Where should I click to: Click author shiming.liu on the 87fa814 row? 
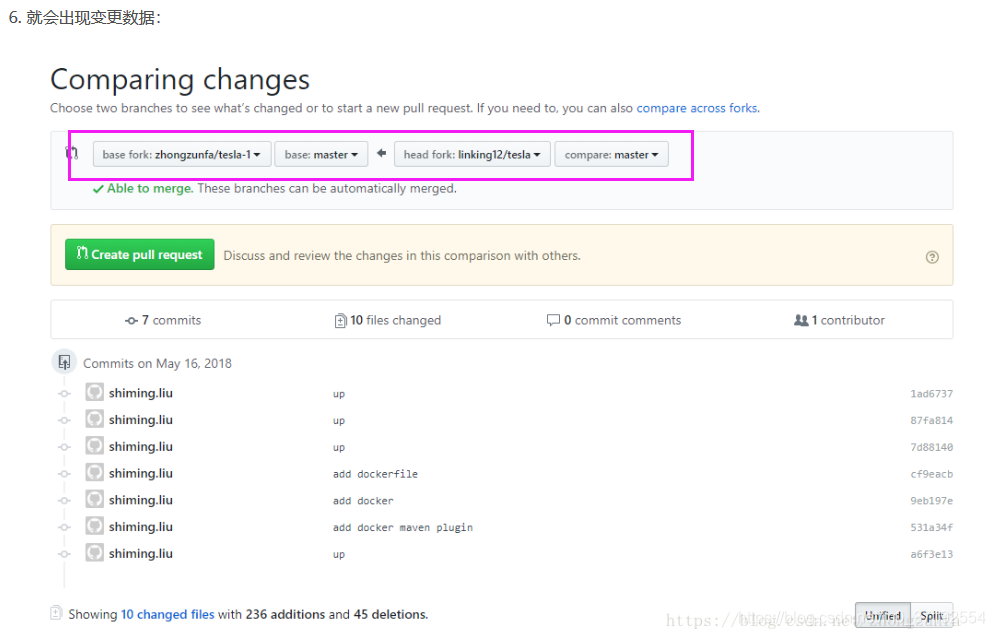click(x=141, y=420)
